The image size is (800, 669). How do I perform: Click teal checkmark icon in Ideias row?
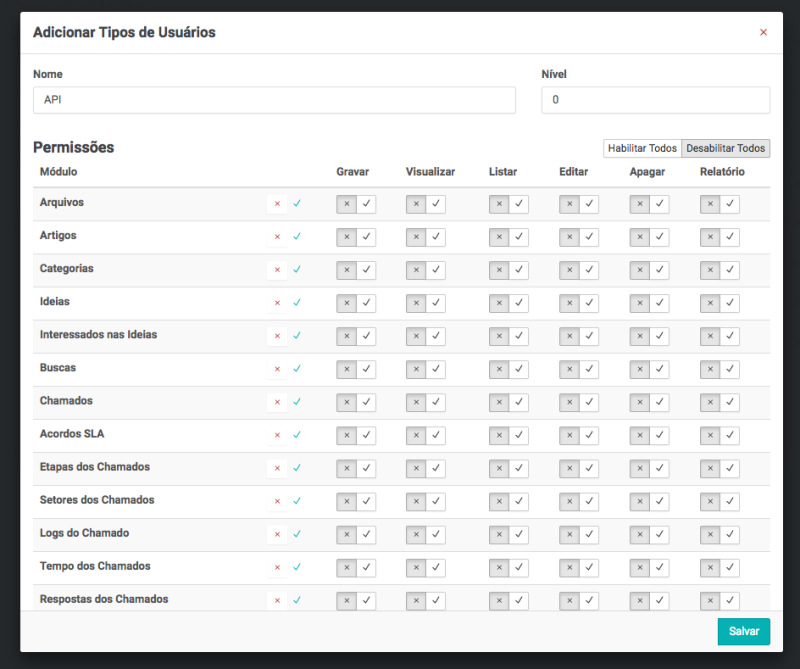click(297, 303)
